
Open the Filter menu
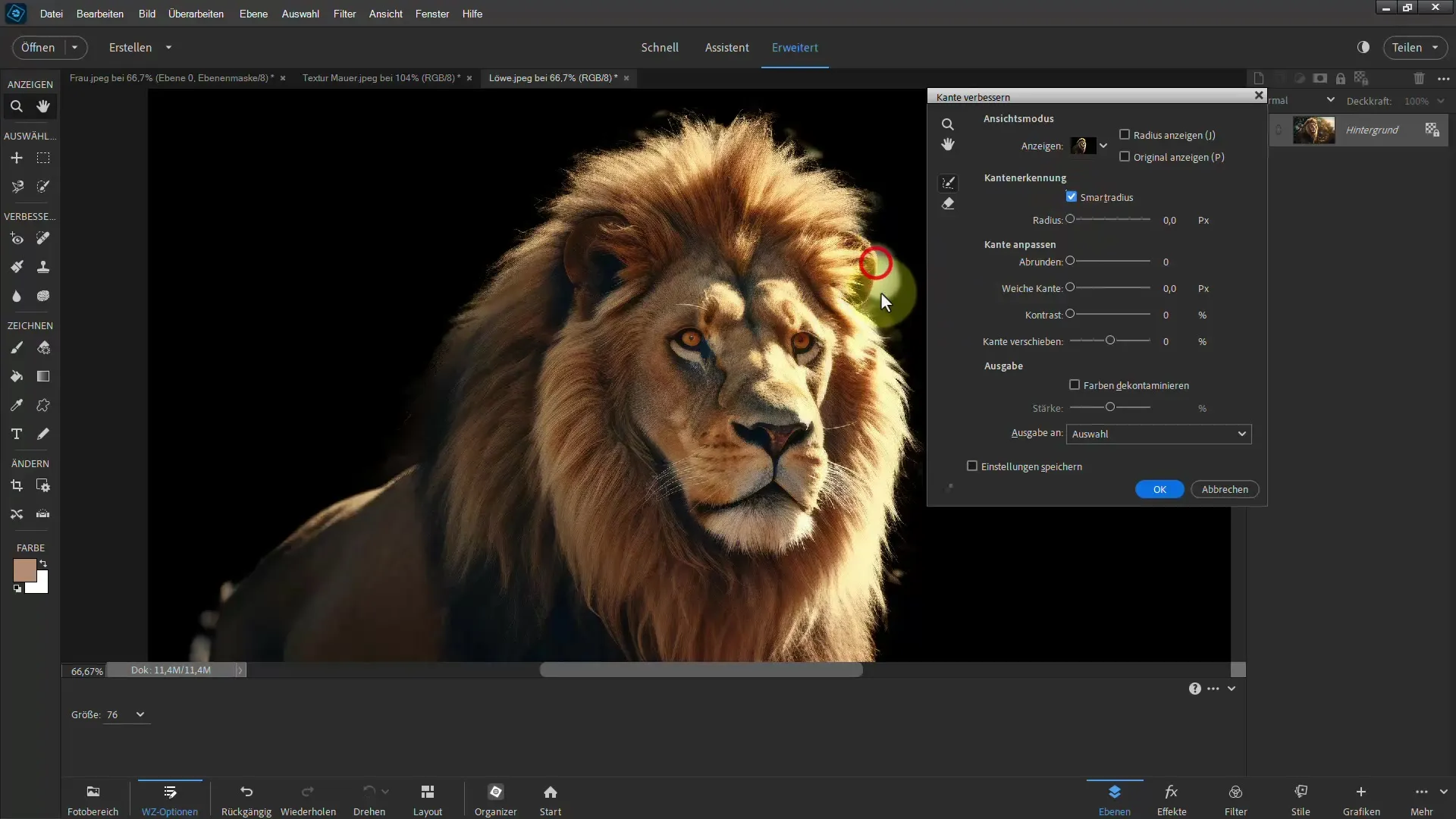click(344, 14)
